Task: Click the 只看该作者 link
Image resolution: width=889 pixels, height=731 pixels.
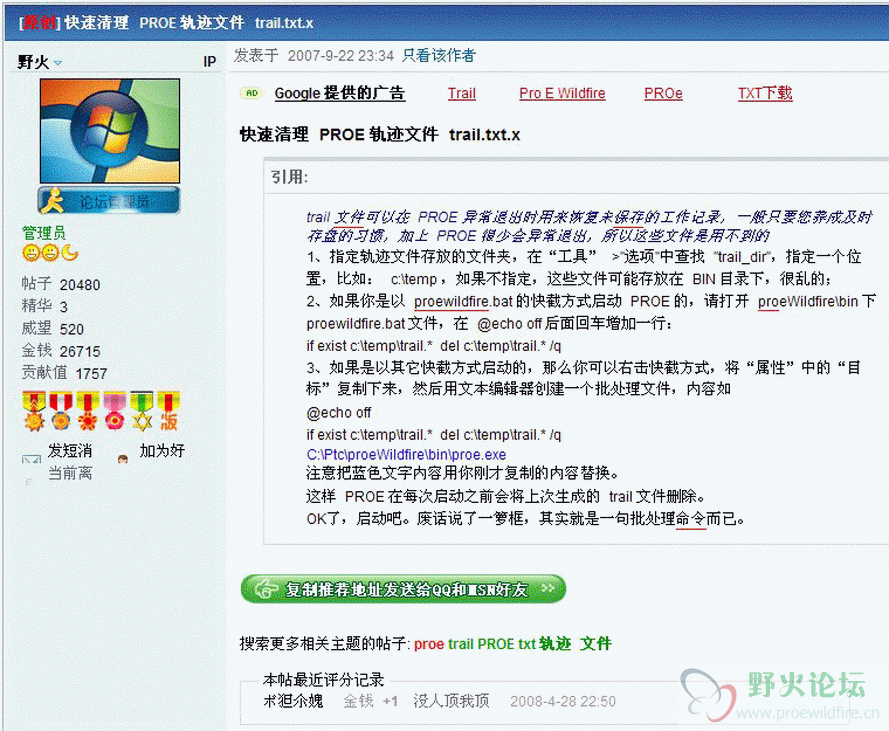Action: coord(439,56)
